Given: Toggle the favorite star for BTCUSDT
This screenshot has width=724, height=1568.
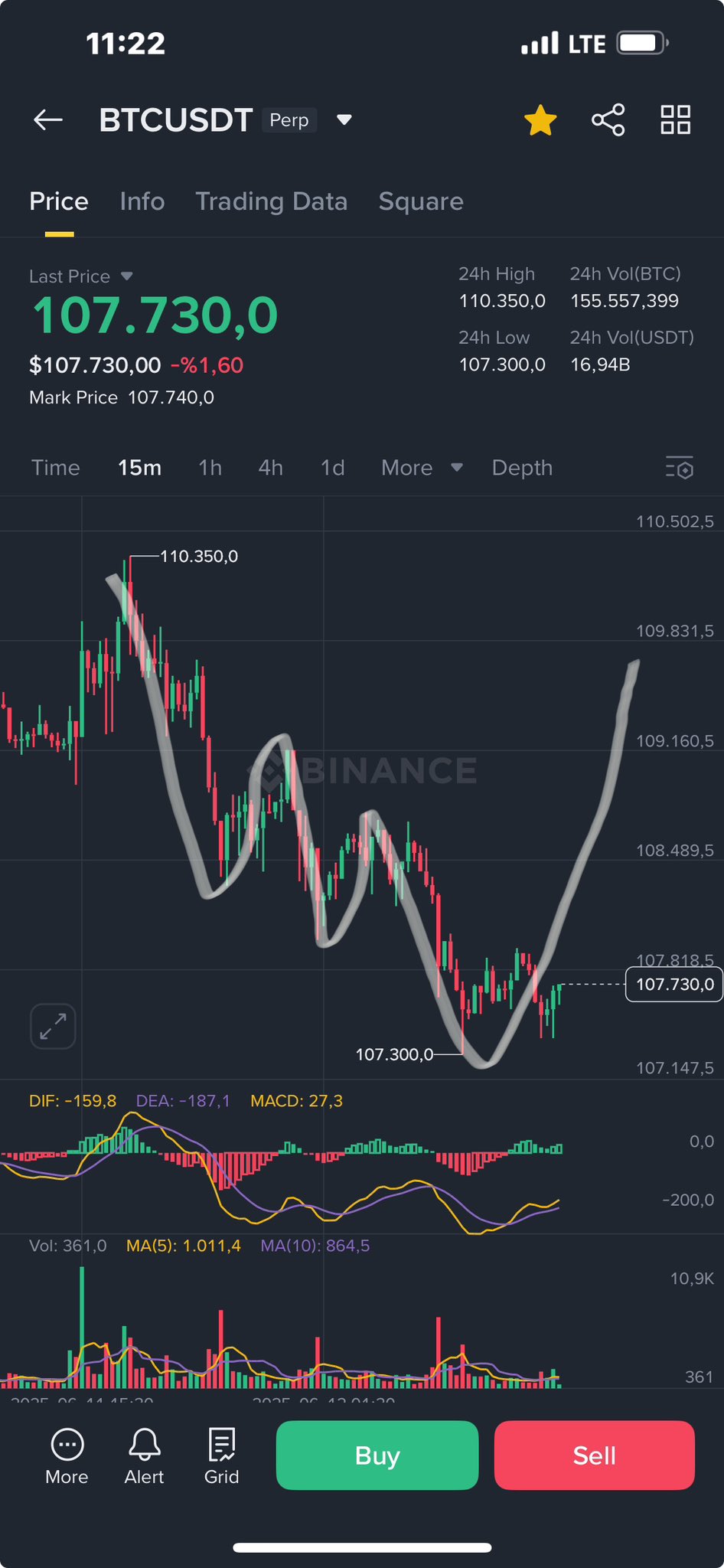Looking at the screenshot, I should (540, 120).
